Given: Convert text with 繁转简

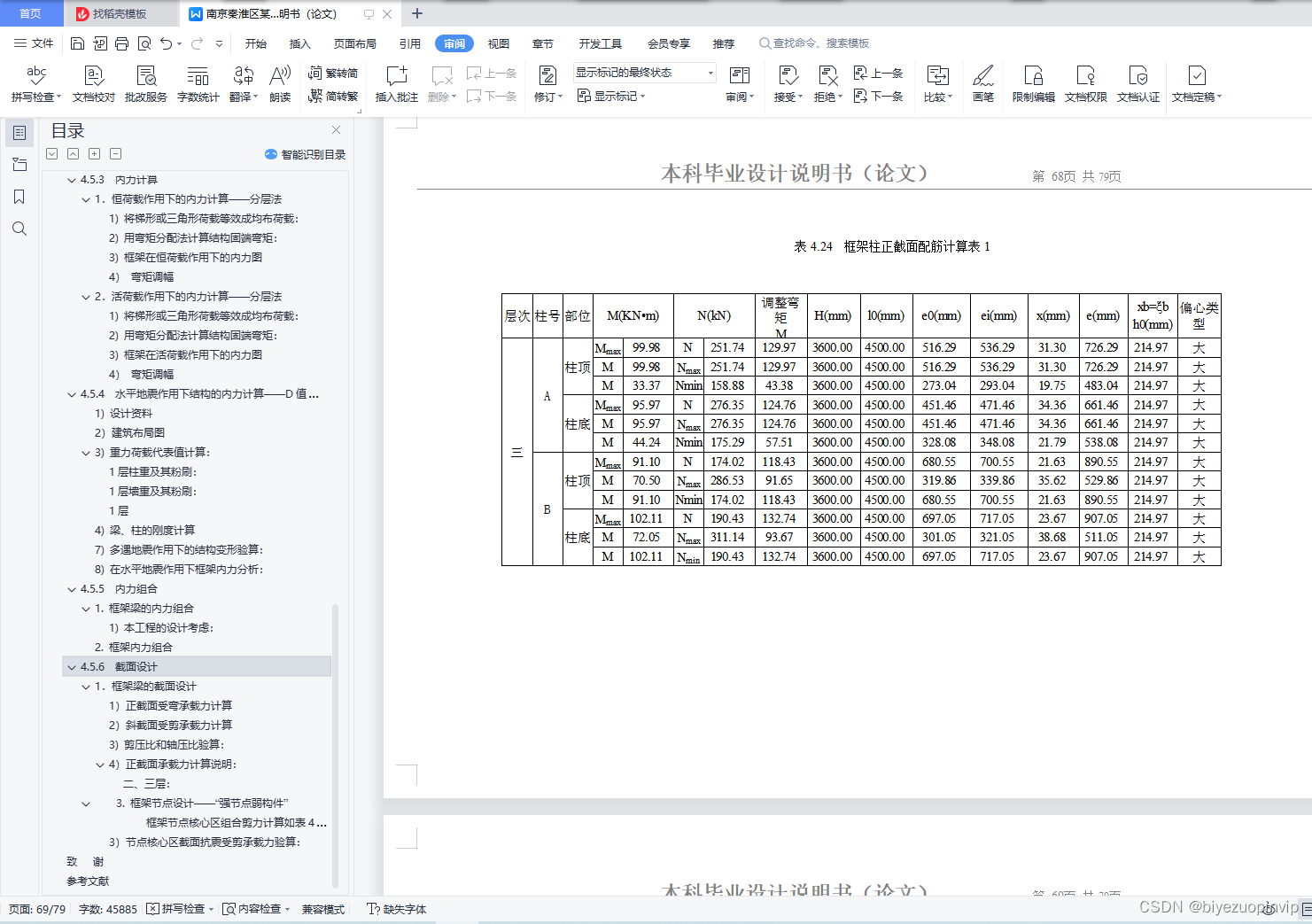Looking at the screenshot, I should coord(333,74).
